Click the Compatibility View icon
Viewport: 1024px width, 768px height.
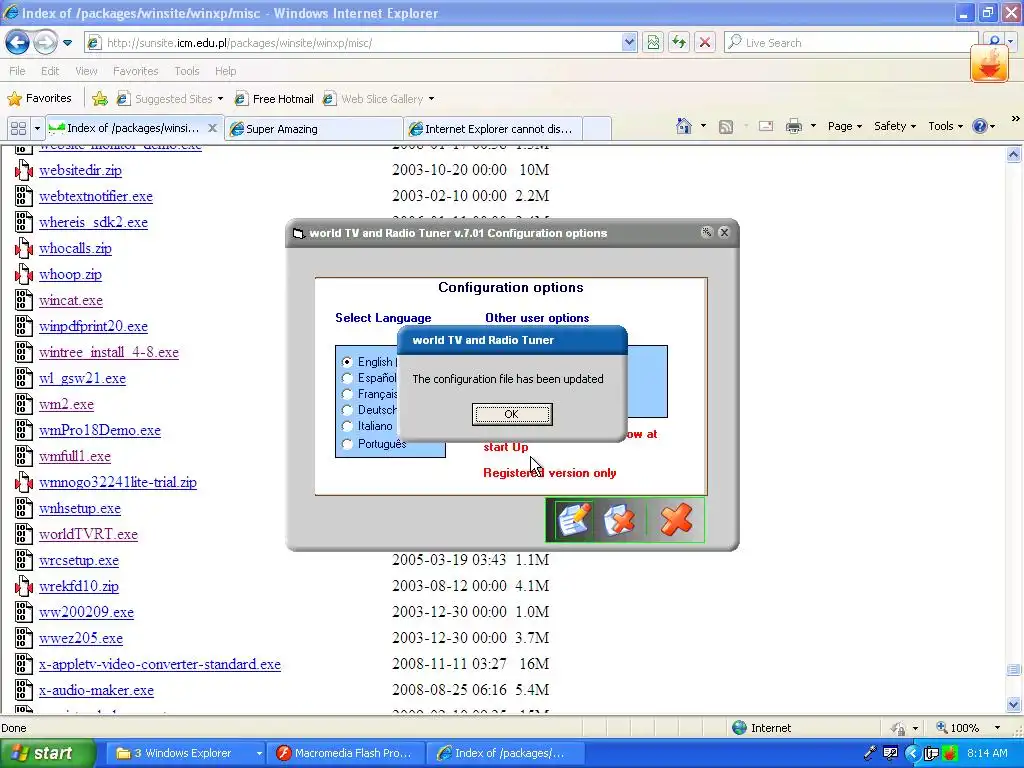[653, 43]
